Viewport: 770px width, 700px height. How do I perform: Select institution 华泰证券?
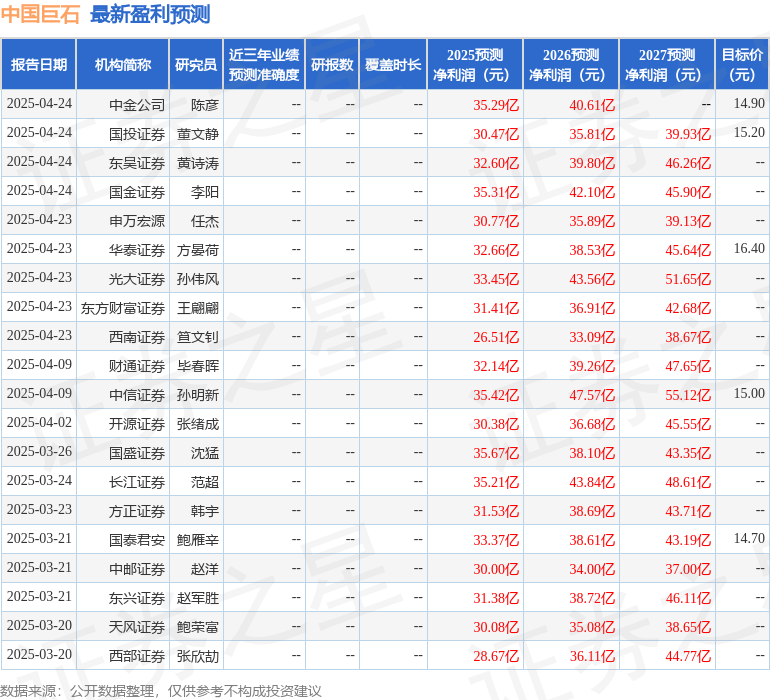coord(137,250)
